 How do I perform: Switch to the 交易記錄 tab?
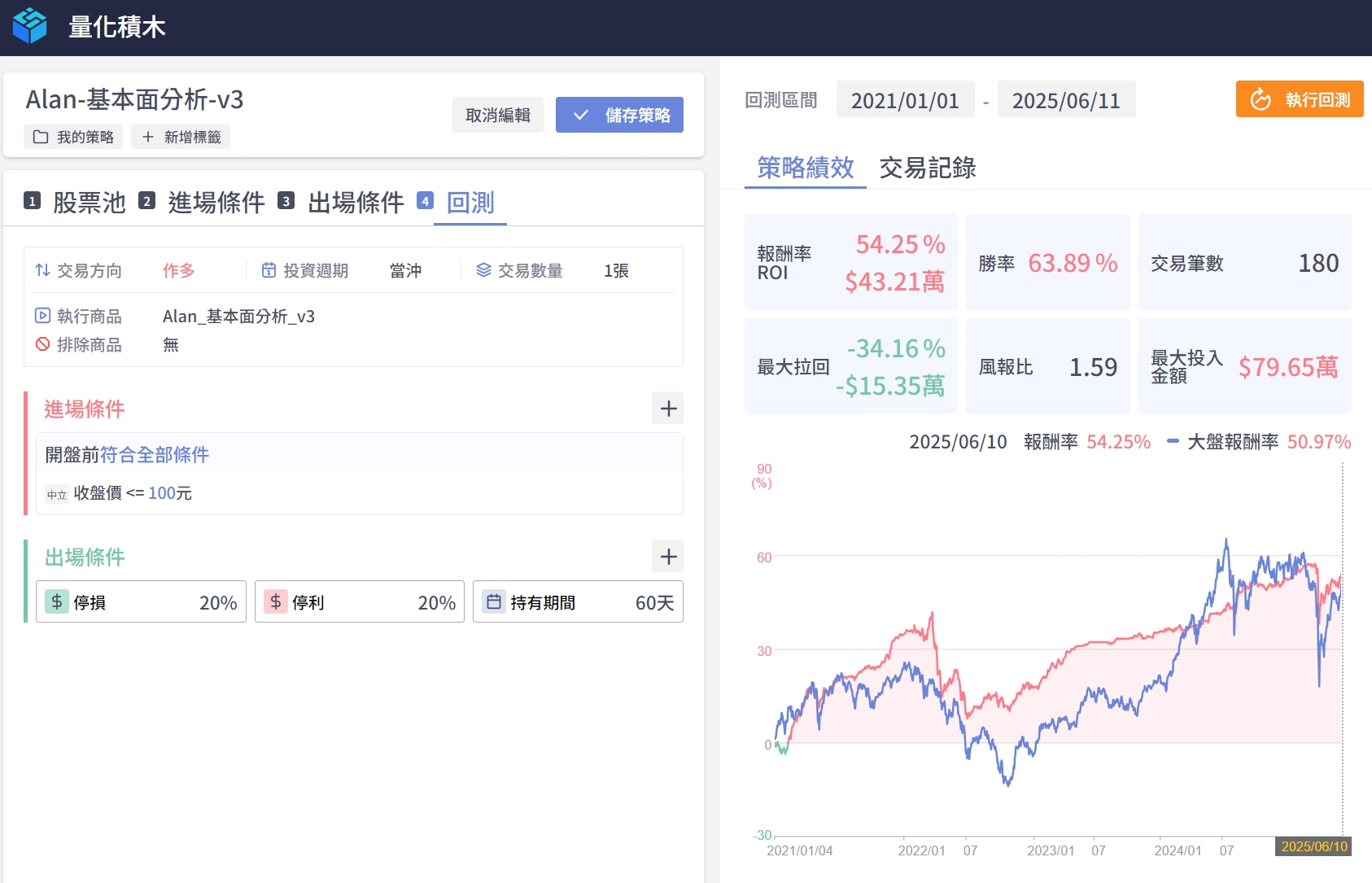point(927,168)
